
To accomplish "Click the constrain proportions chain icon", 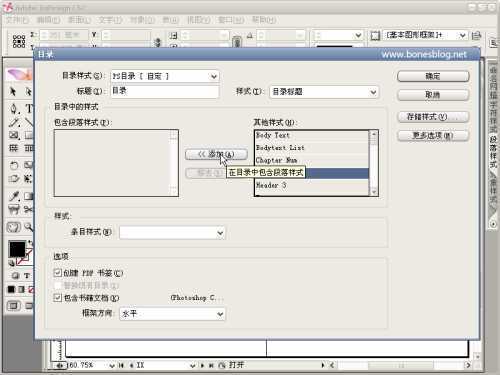I will point(237,42).
